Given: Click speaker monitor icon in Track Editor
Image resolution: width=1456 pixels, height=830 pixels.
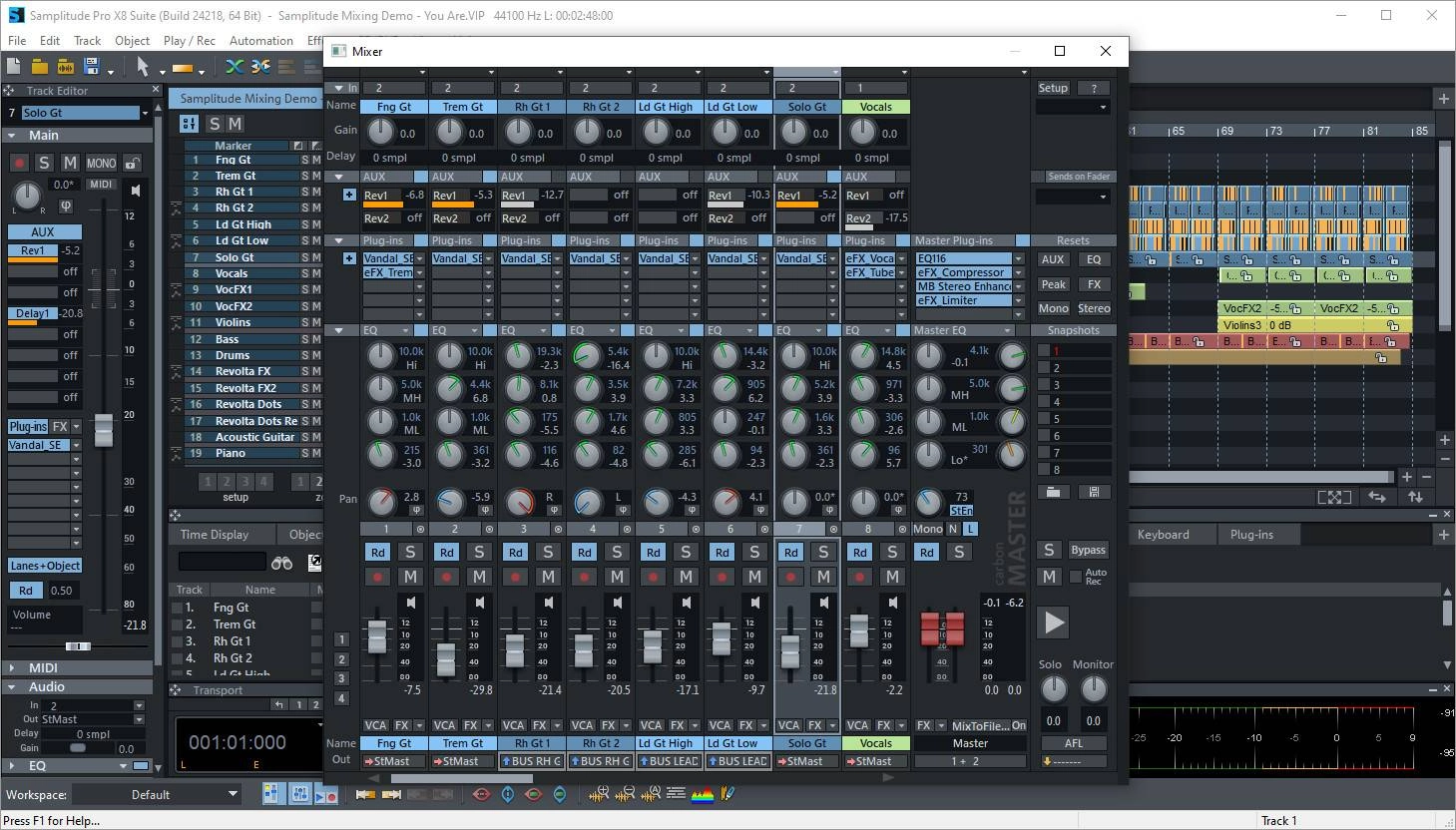Looking at the screenshot, I should tap(136, 189).
